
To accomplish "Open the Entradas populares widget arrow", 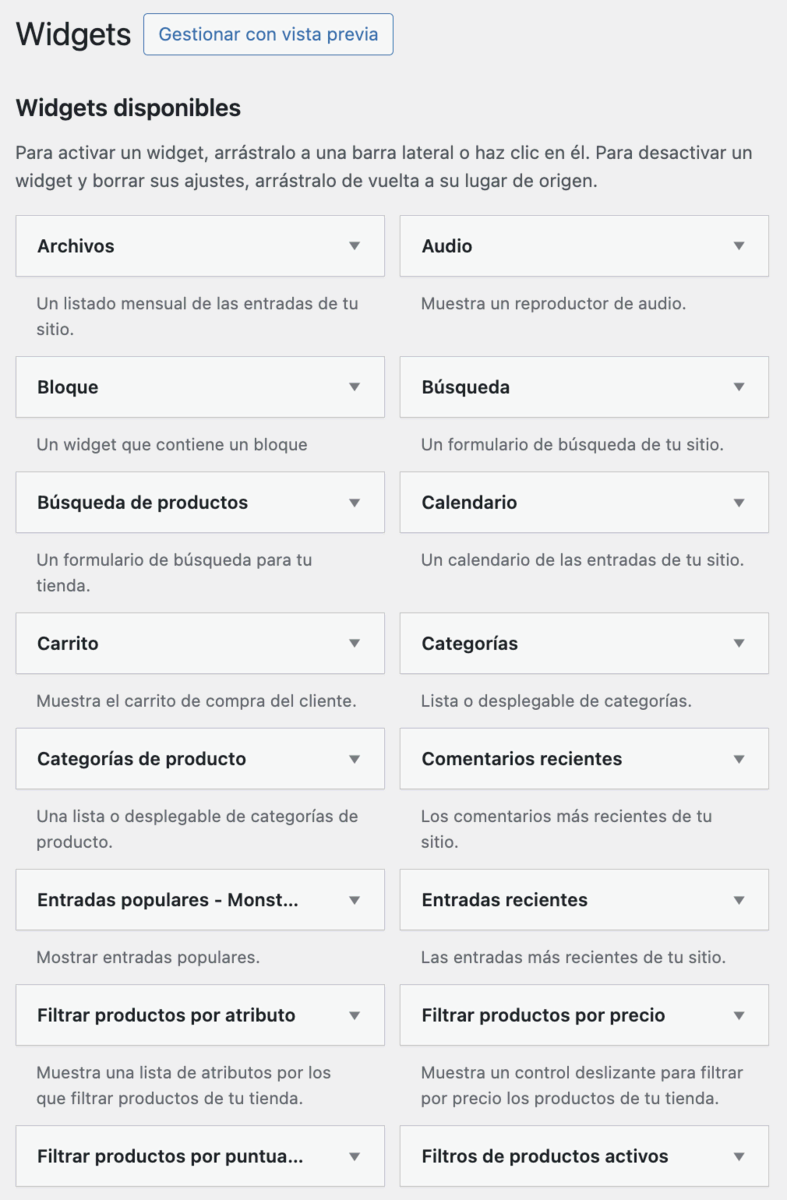I will coord(354,900).
